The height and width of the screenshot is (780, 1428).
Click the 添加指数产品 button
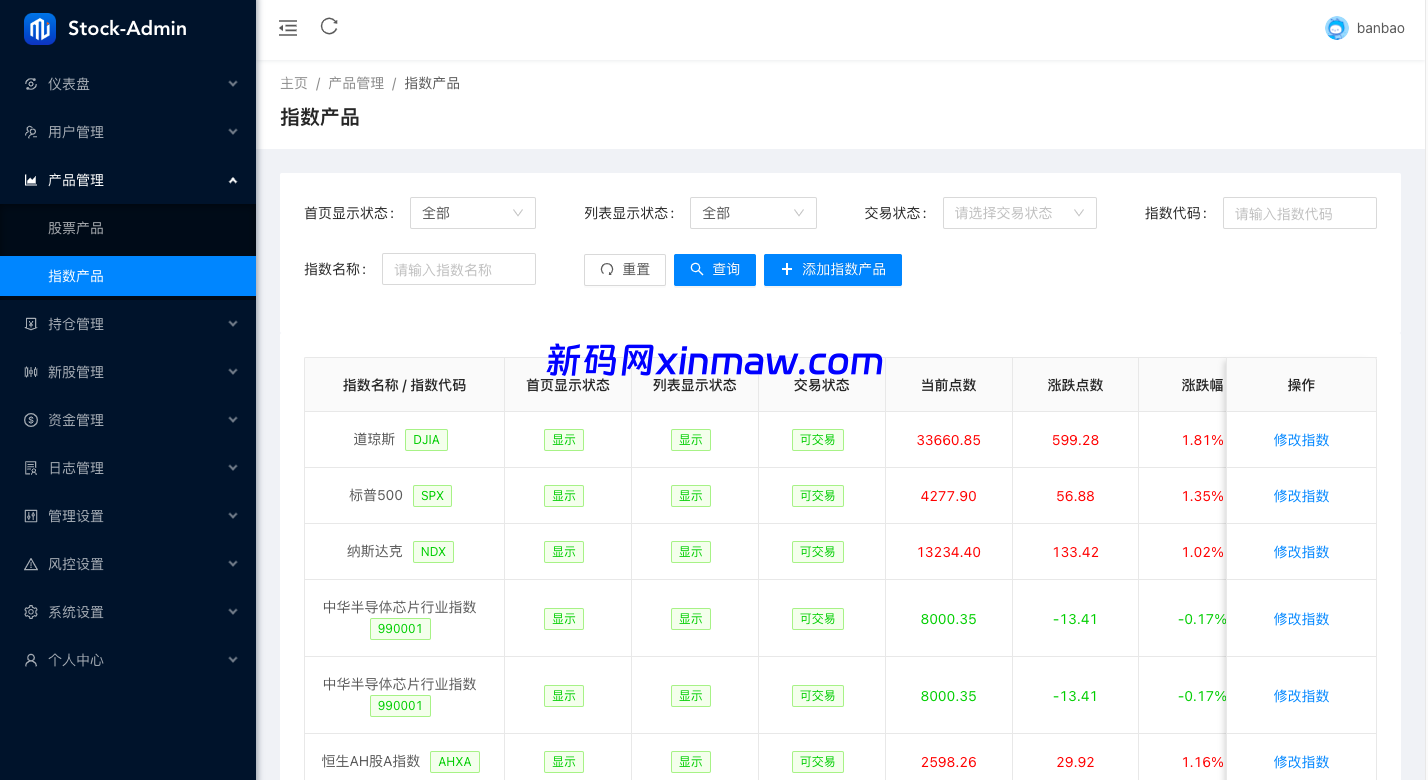832,270
